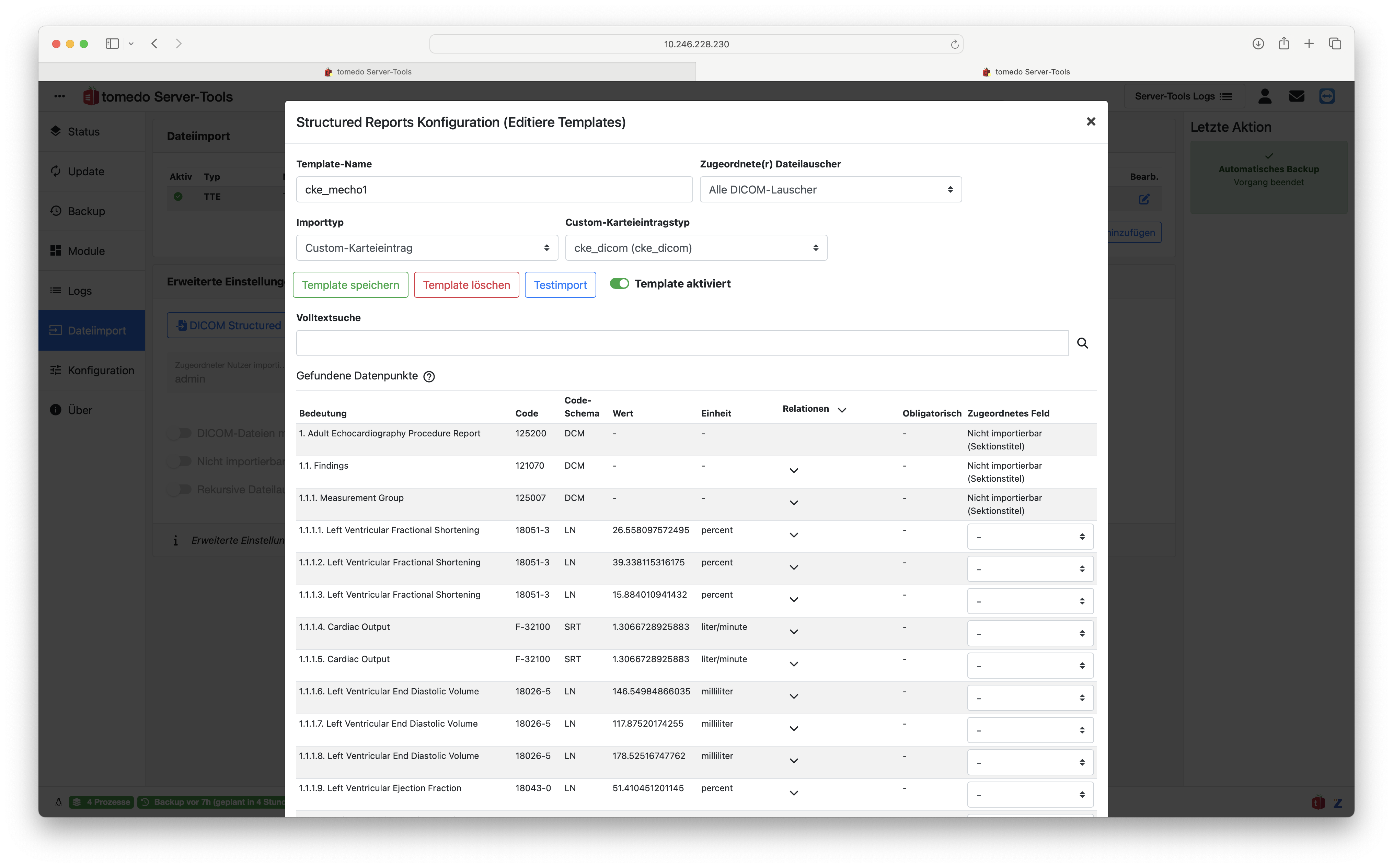Click the tomedo logo icon in footer
1393x868 pixels.
pyautogui.click(x=1318, y=802)
